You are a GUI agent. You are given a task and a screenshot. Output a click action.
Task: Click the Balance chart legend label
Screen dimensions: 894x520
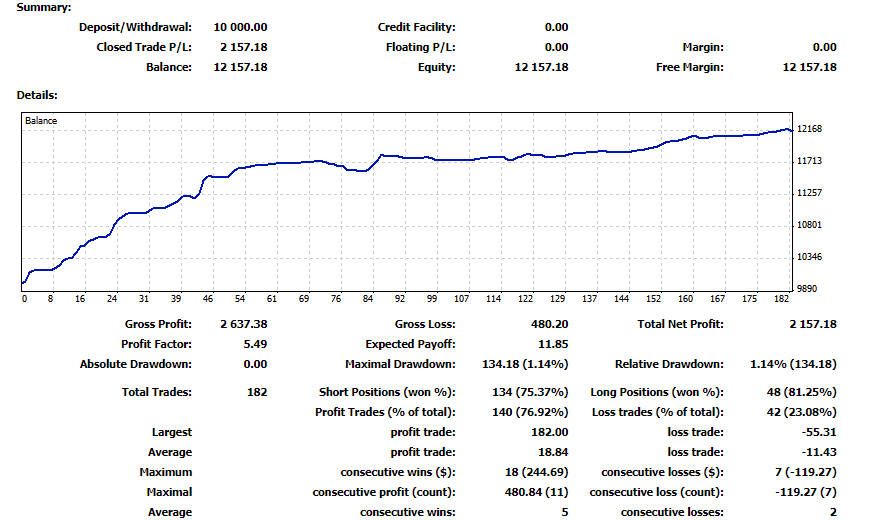click(x=40, y=120)
